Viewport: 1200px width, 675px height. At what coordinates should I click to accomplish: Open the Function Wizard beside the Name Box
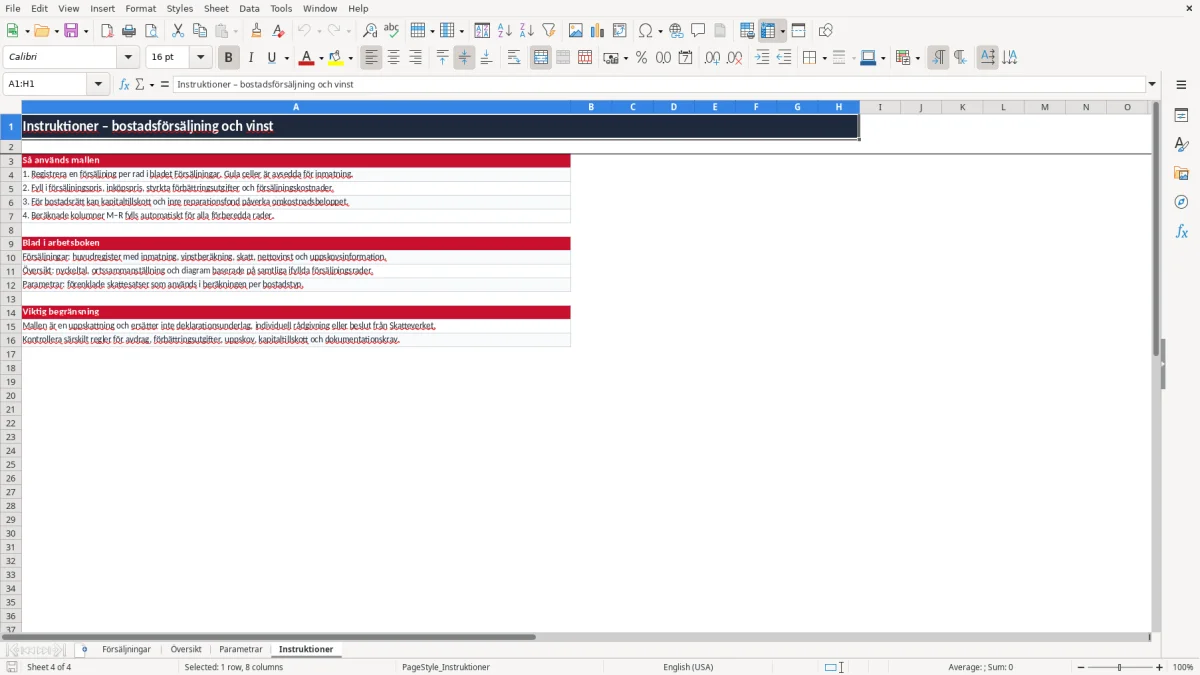point(124,85)
